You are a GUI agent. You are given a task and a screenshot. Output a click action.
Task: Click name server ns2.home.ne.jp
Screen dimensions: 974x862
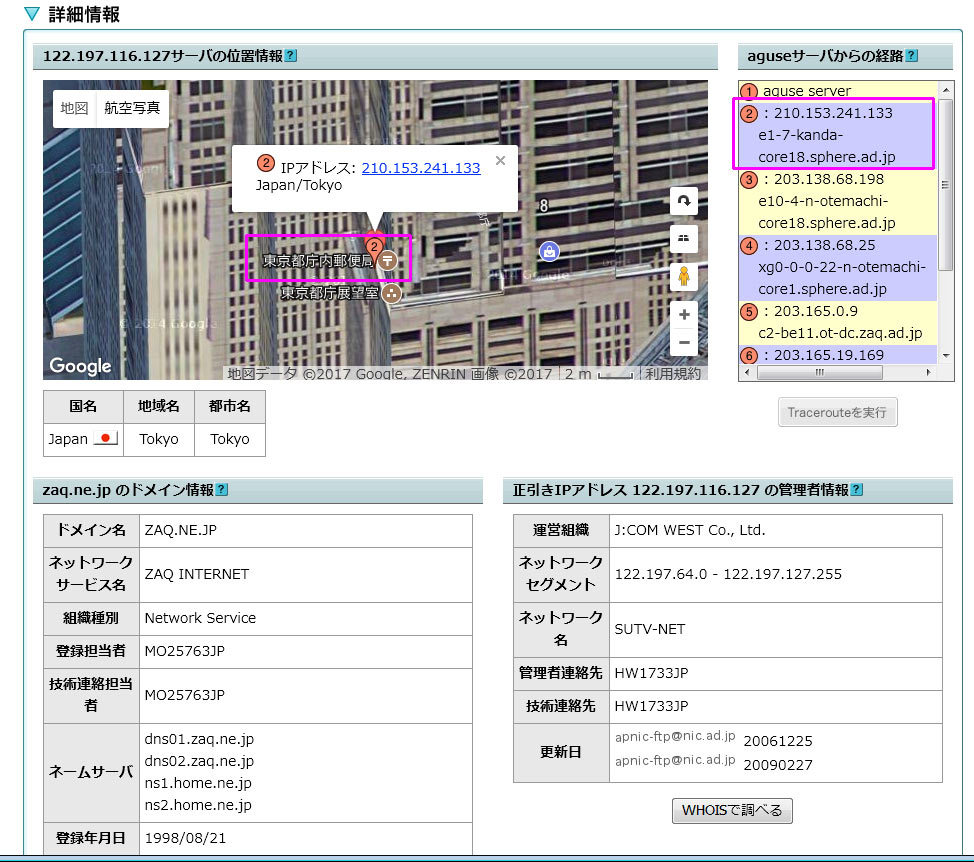[198, 805]
